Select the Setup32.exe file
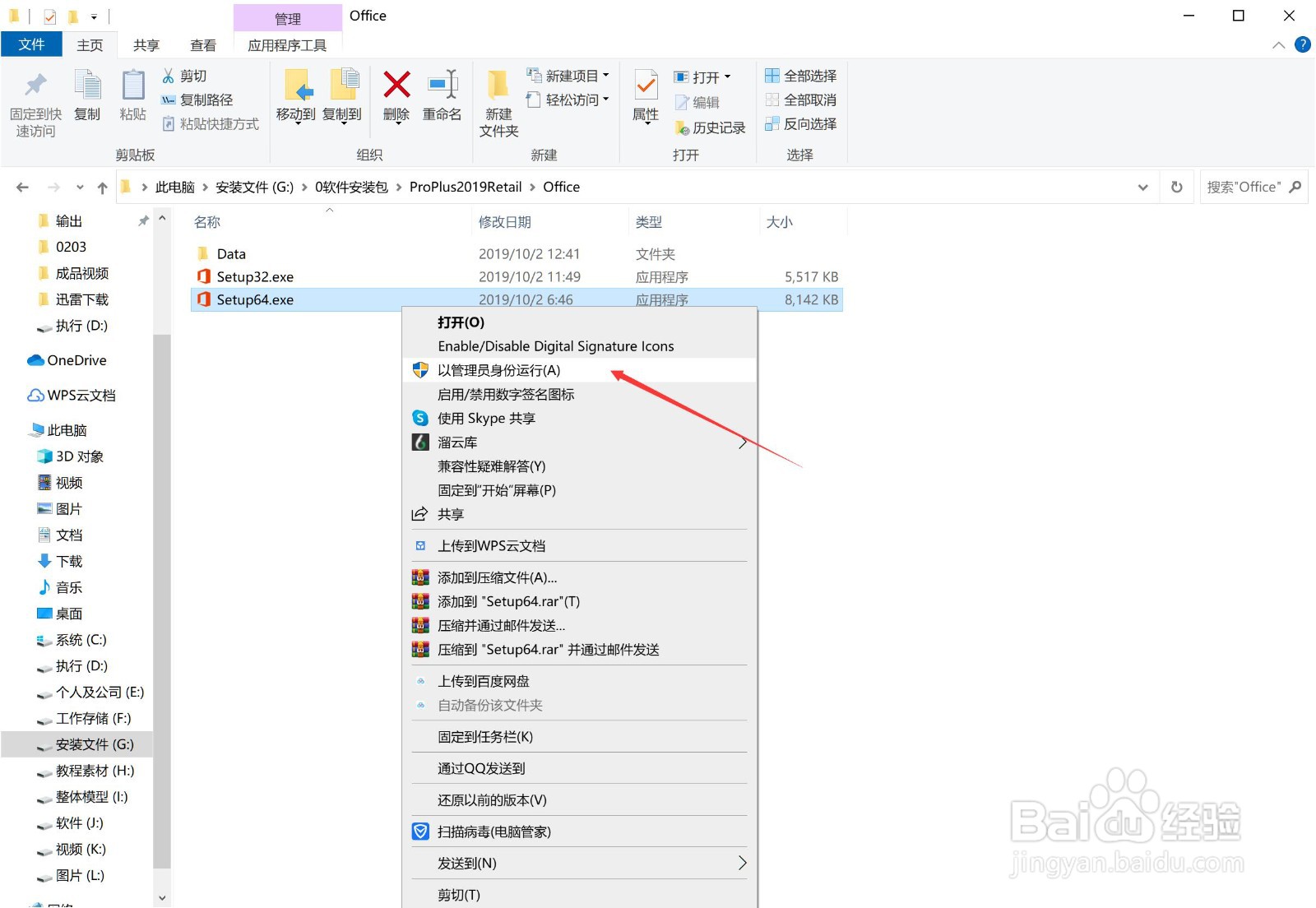Image resolution: width=1316 pixels, height=908 pixels. pyautogui.click(x=255, y=277)
